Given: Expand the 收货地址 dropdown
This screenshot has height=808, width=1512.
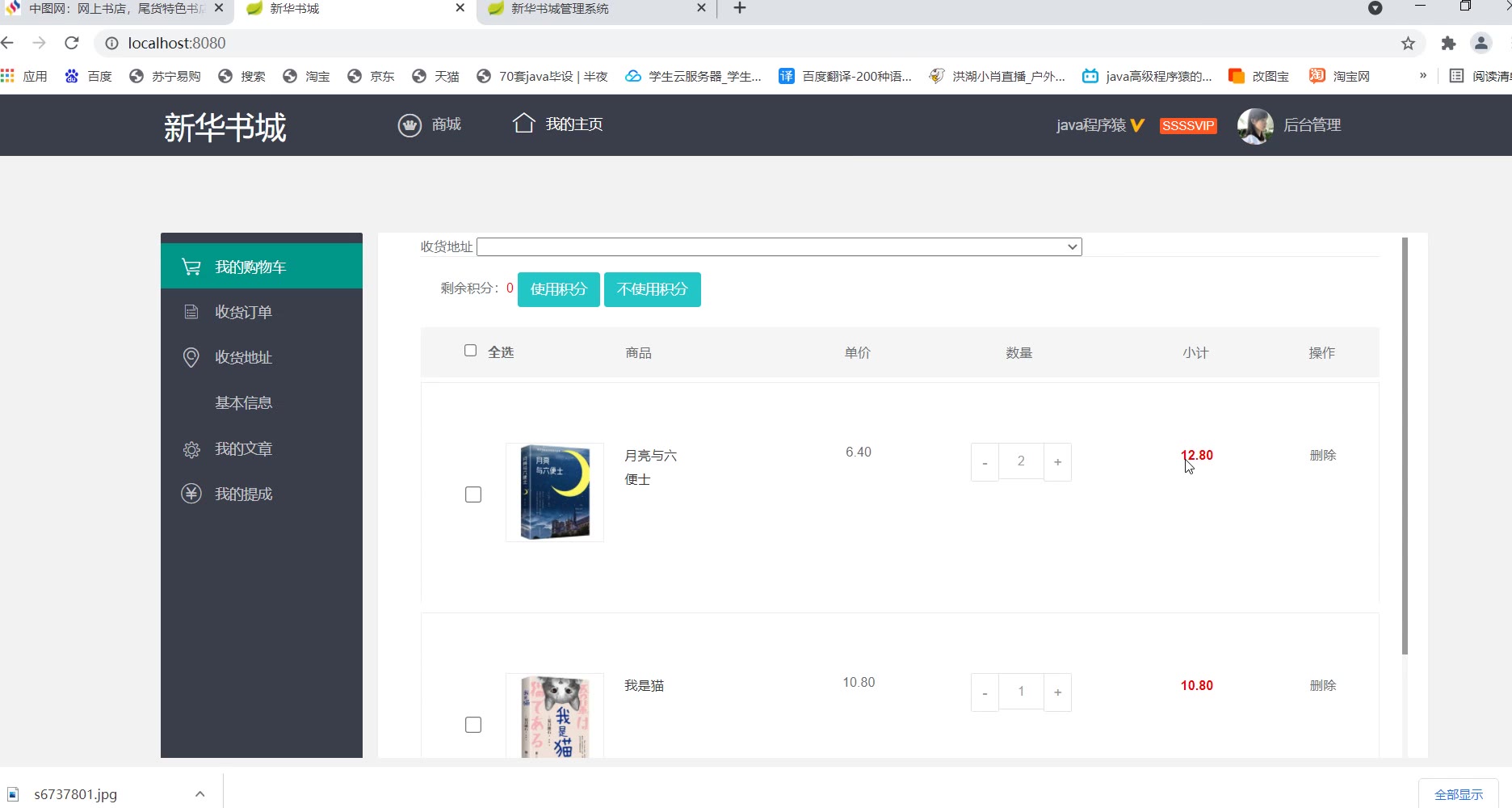Looking at the screenshot, I should (x=779, y=246).
